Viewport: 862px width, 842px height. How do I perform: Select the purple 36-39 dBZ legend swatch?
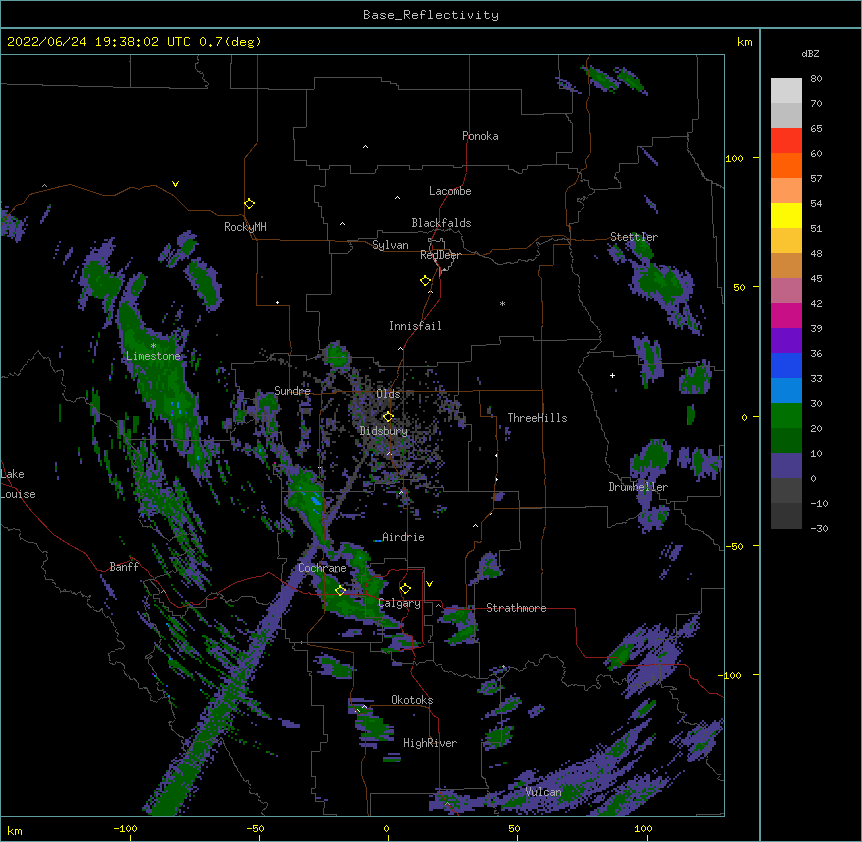point(786,341)
